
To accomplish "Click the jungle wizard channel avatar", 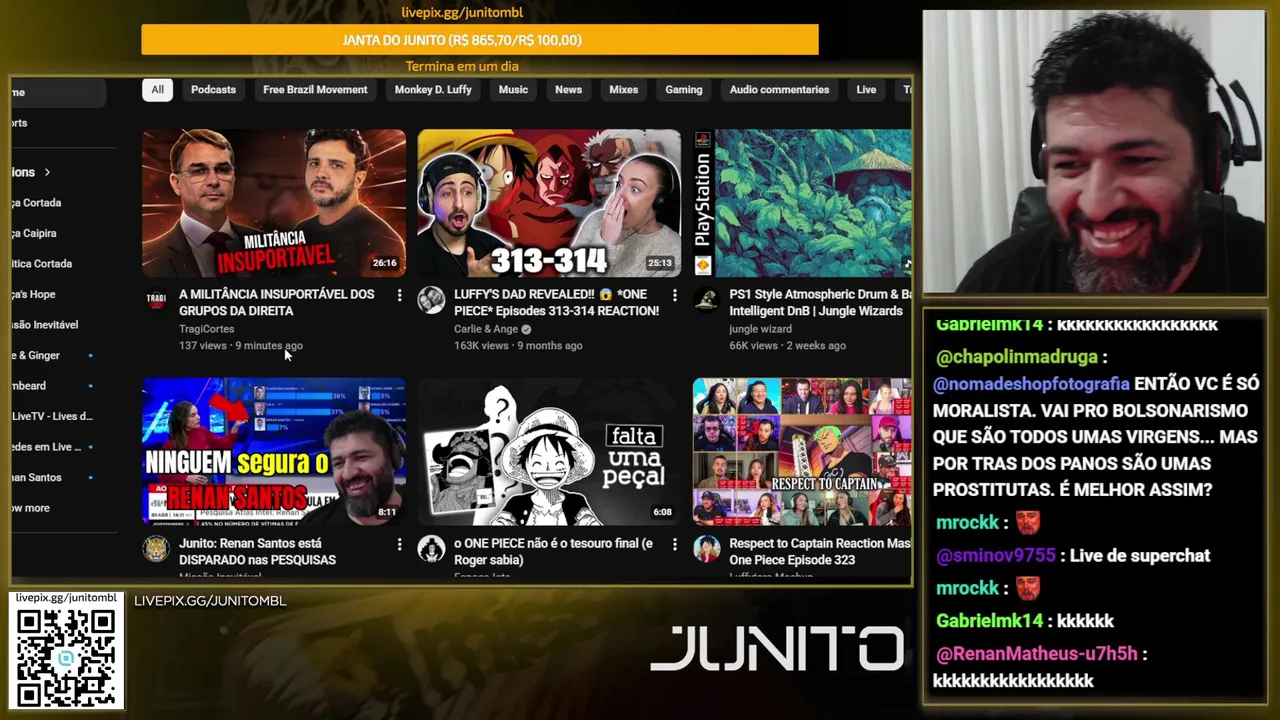I will click(706, 300).
